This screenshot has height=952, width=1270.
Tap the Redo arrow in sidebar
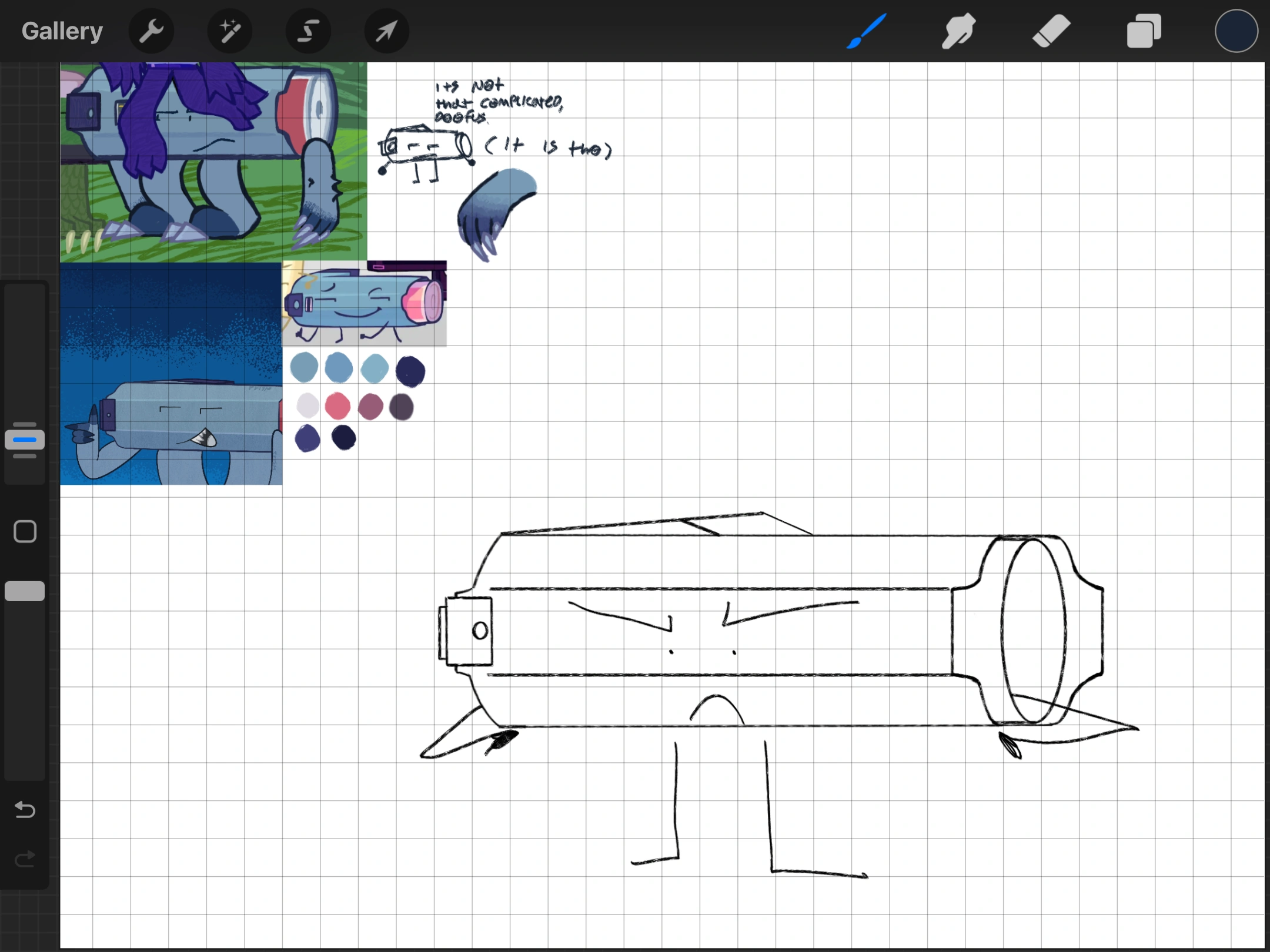pyautogui.click(x=25, y=860)
